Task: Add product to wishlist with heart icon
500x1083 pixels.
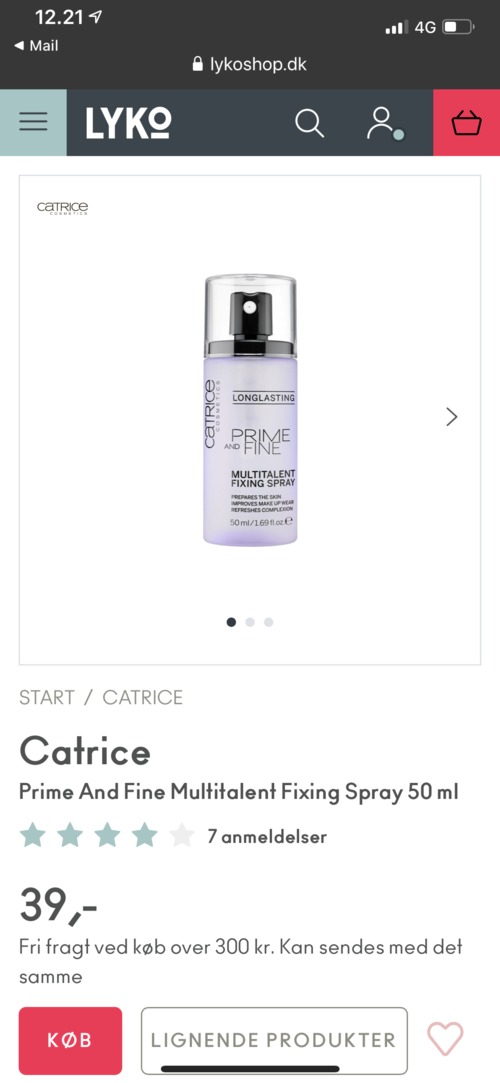Action: point(445,1039)
